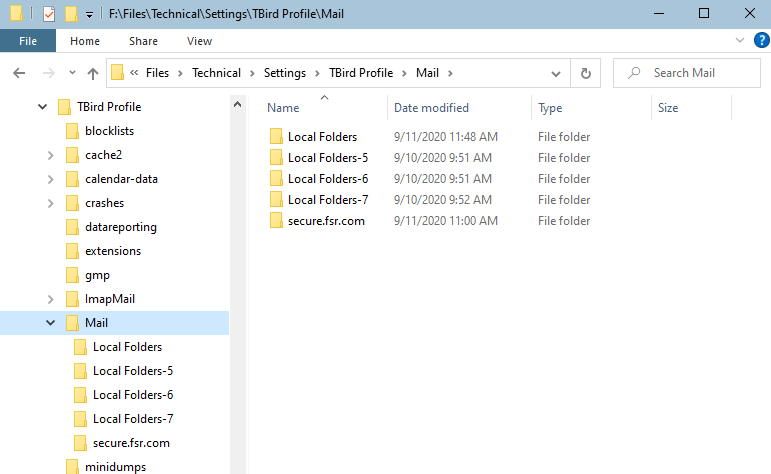
Task: Select gmp in the navigation tree
Action: [97, 275]
